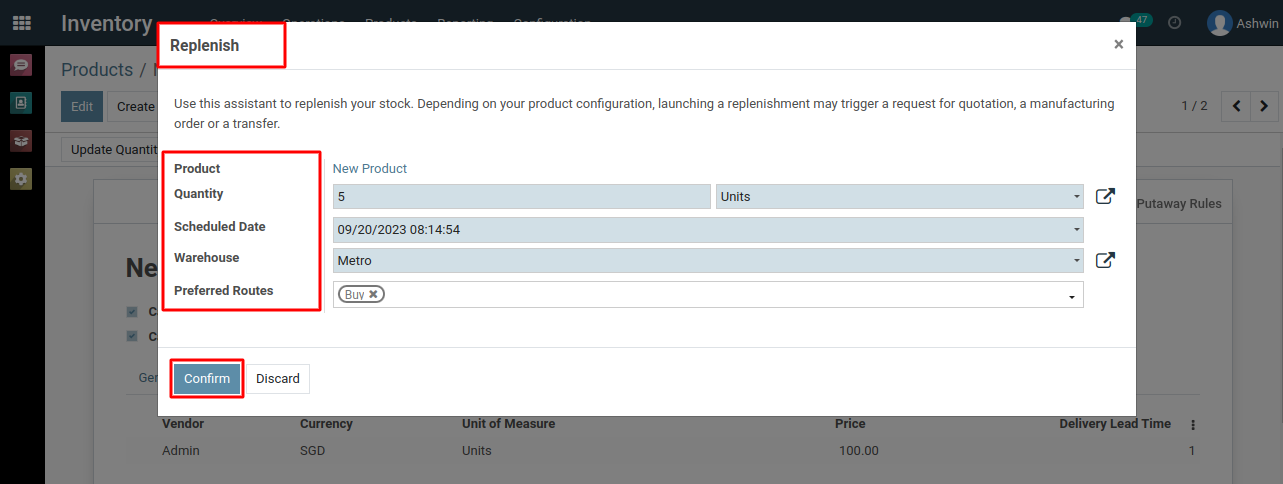Click the Quantity input field
Screen dimensions: 1283x484
click(x=521, y=197)
